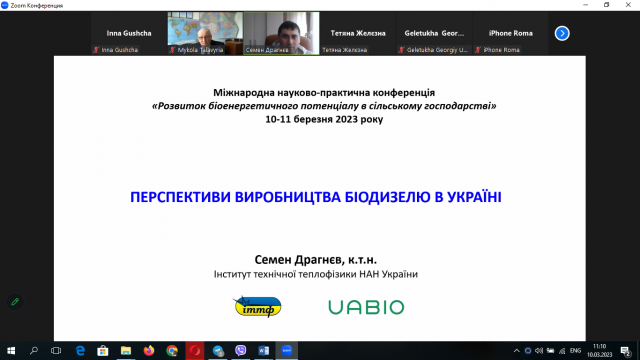Click the date line '10-11 березня 2023 року'
This screenshot has height=360, width=640.
(x=324, y=119)
